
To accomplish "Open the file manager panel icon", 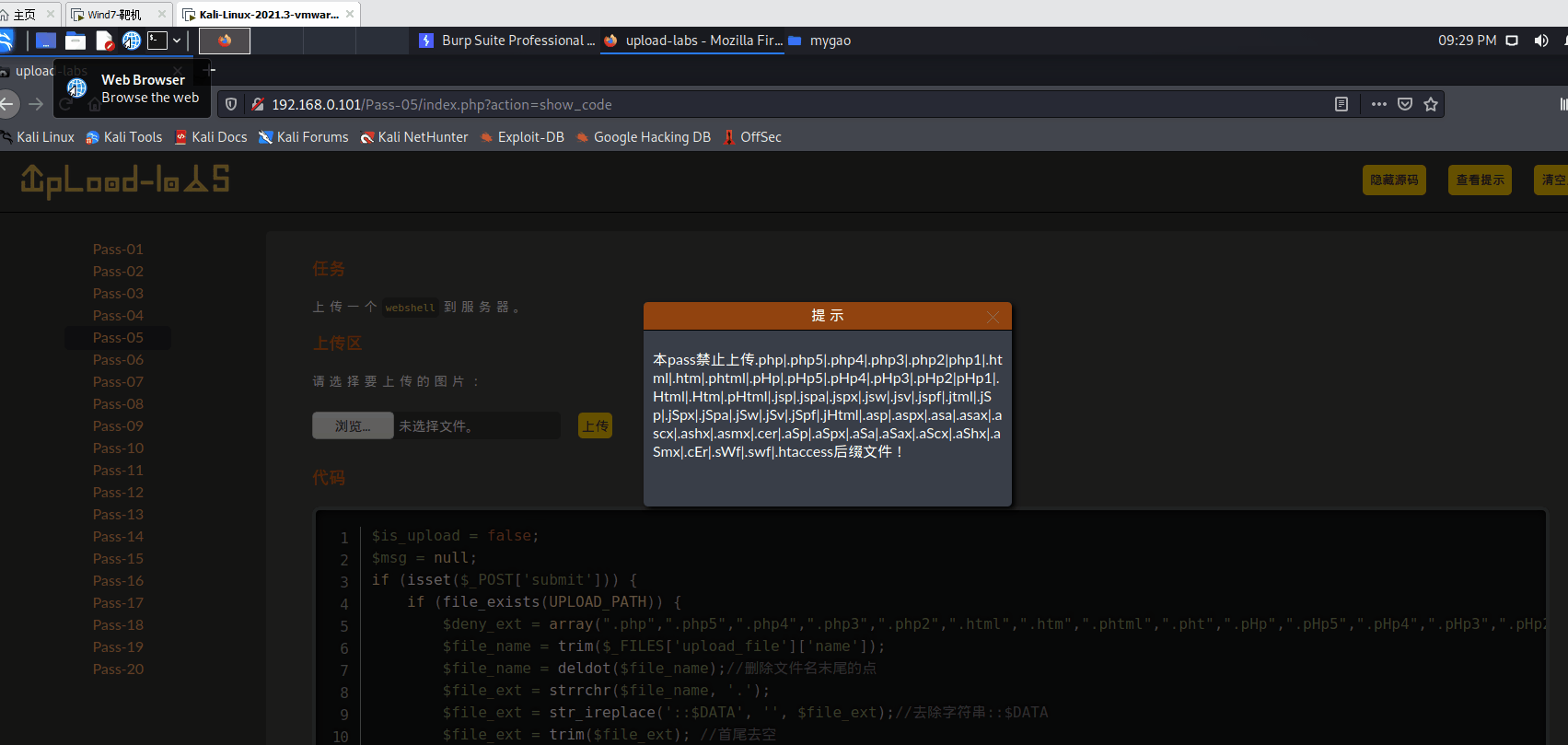I will point(75,41).
